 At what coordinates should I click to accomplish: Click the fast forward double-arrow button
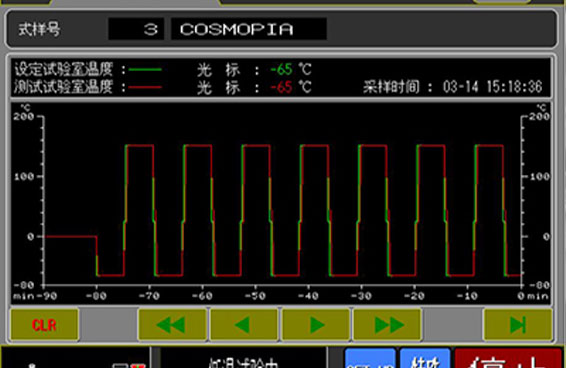click(x=387, y=325)
